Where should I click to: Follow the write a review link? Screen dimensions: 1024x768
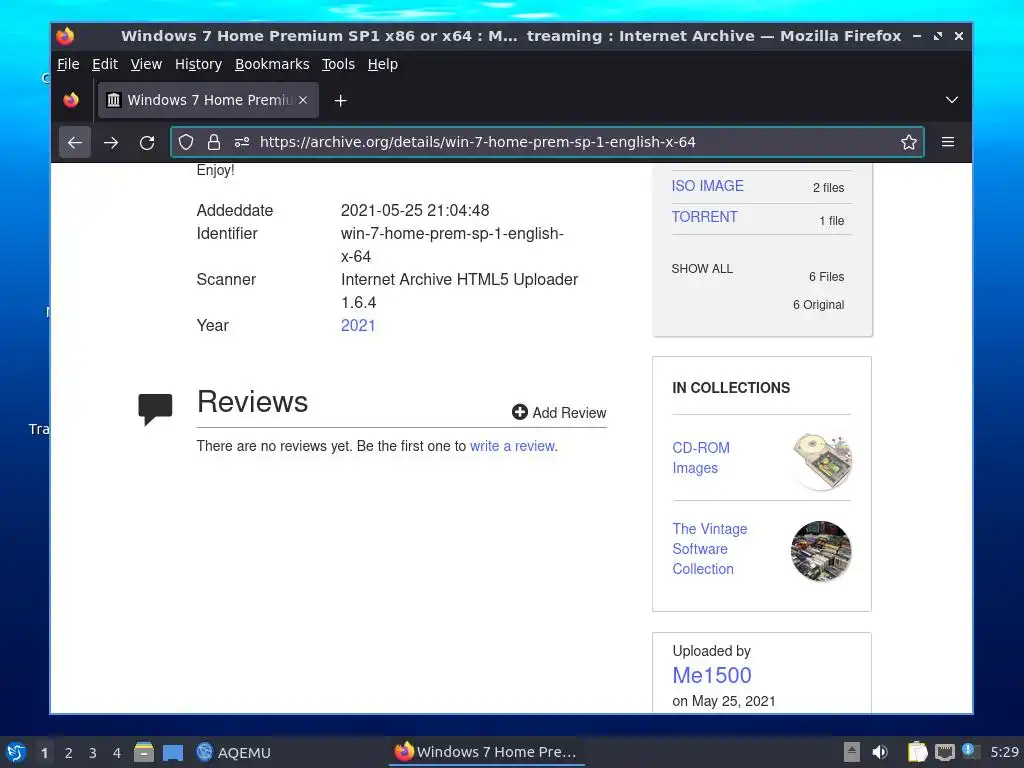pyautogui.click(x=513, y=446)
